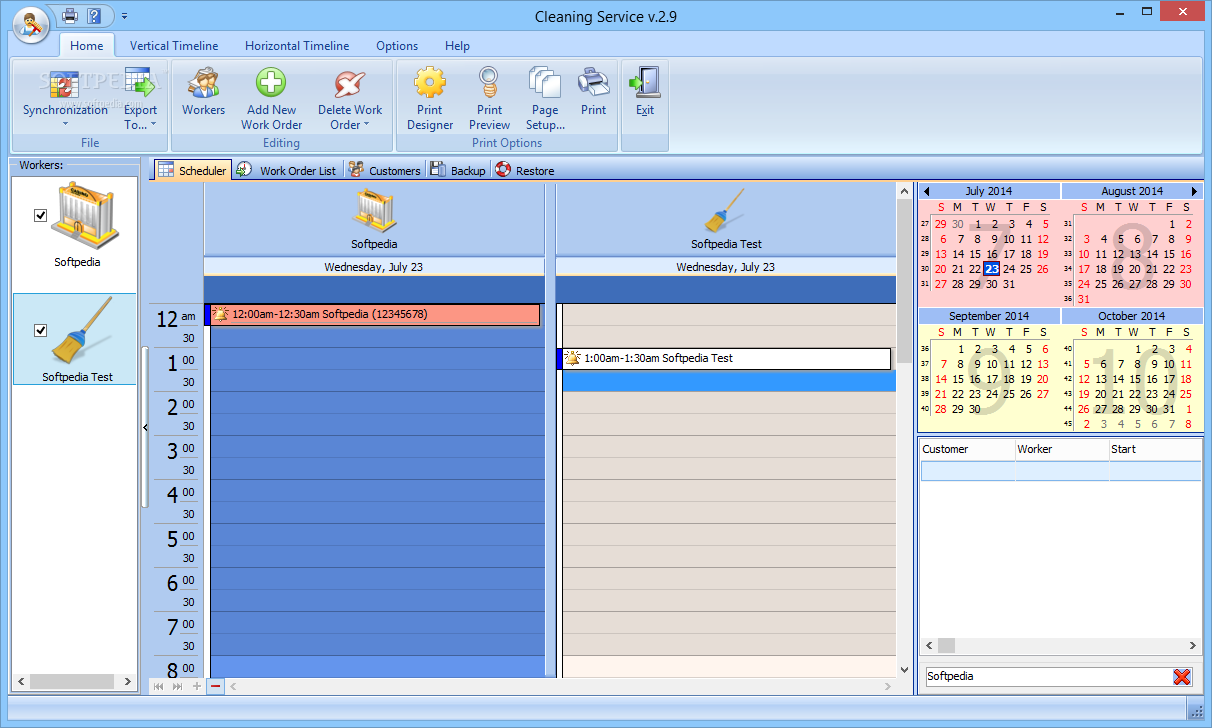Open the Vertical Timeline ribbon tab
Screen dimensions: 1212x728
tap(174, 46)
